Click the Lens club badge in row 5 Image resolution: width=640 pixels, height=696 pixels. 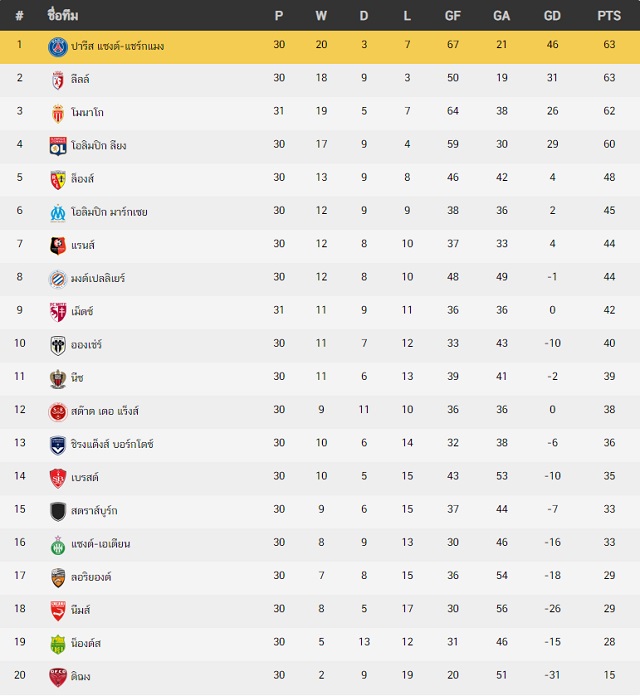click(x=58, y=180)
